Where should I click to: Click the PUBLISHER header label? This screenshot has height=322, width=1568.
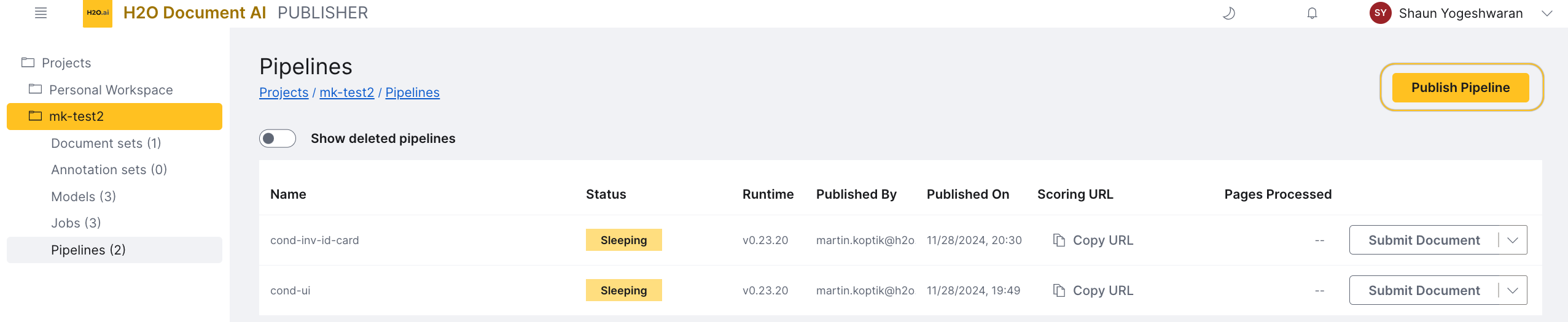click(x=323, y=13)
